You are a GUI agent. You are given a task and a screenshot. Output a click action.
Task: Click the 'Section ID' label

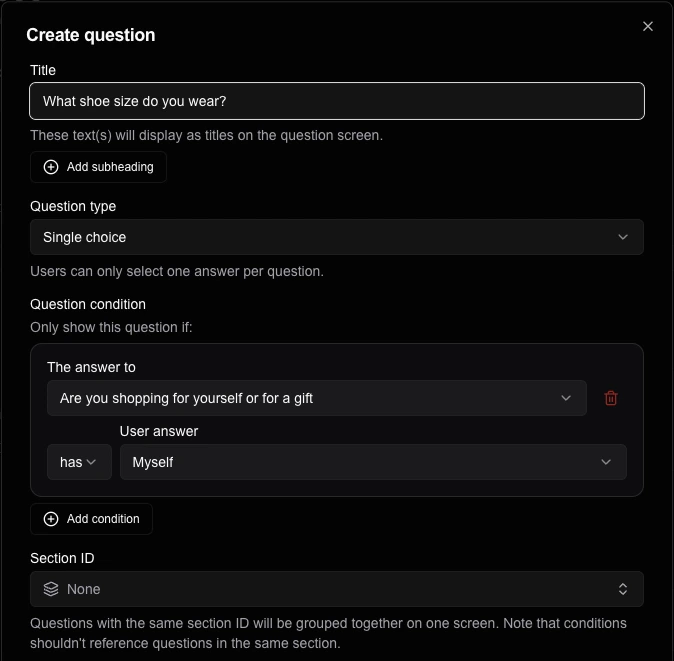(62, 558)
